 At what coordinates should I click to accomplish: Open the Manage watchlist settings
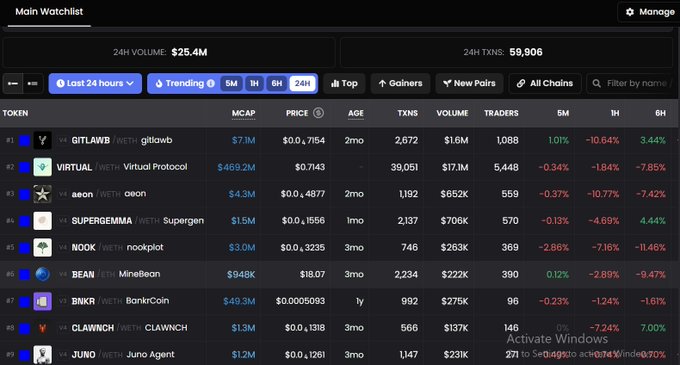pos(649,12)
